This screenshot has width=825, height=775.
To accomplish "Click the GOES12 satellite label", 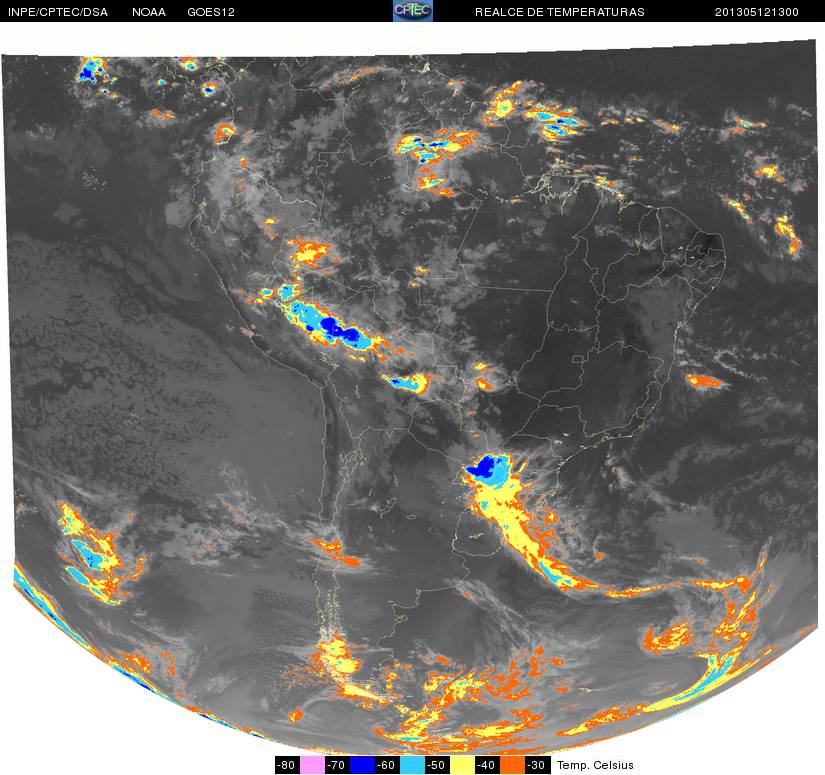I will tap(211, 12).
